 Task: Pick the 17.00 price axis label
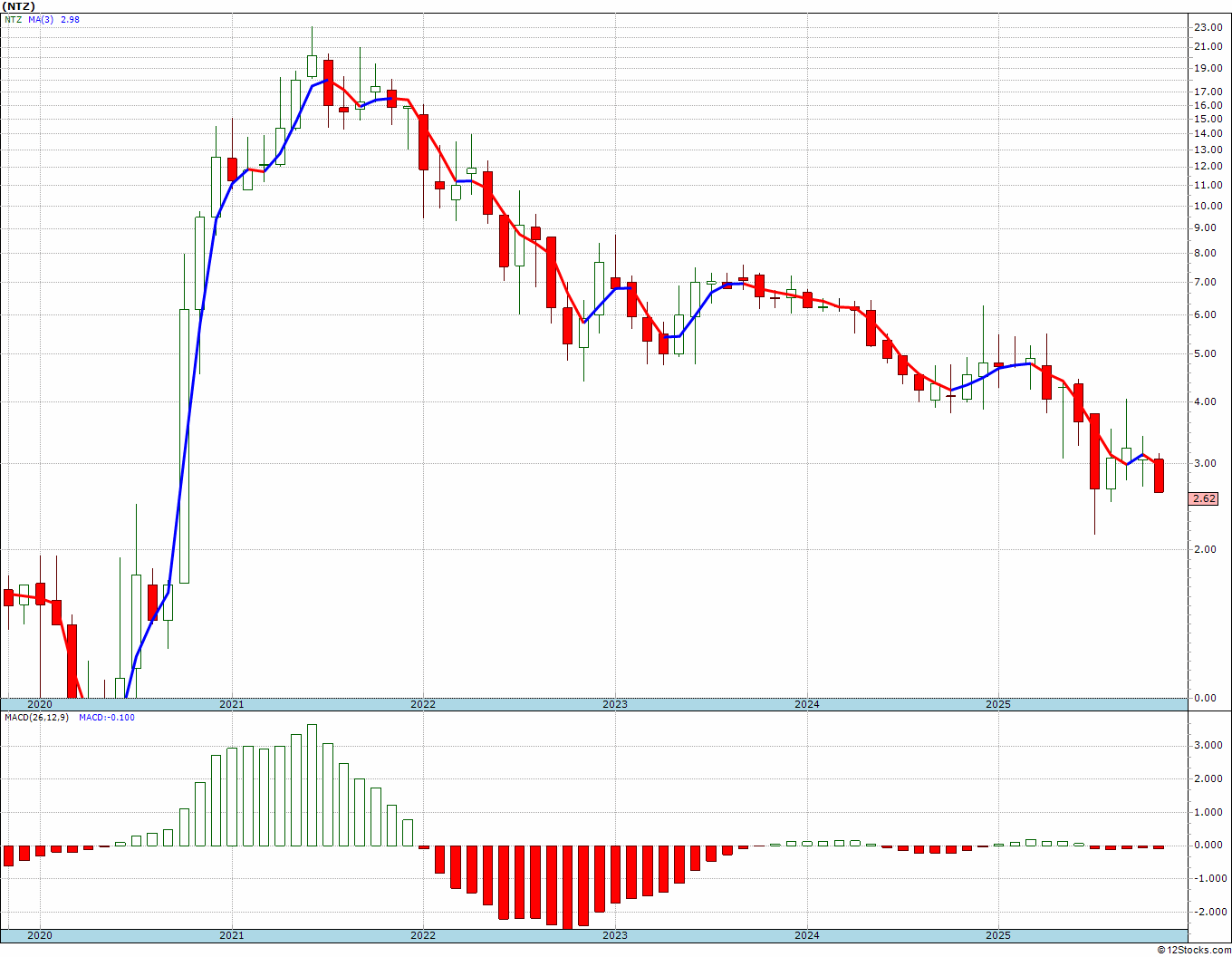click(x=1208, y=92)
